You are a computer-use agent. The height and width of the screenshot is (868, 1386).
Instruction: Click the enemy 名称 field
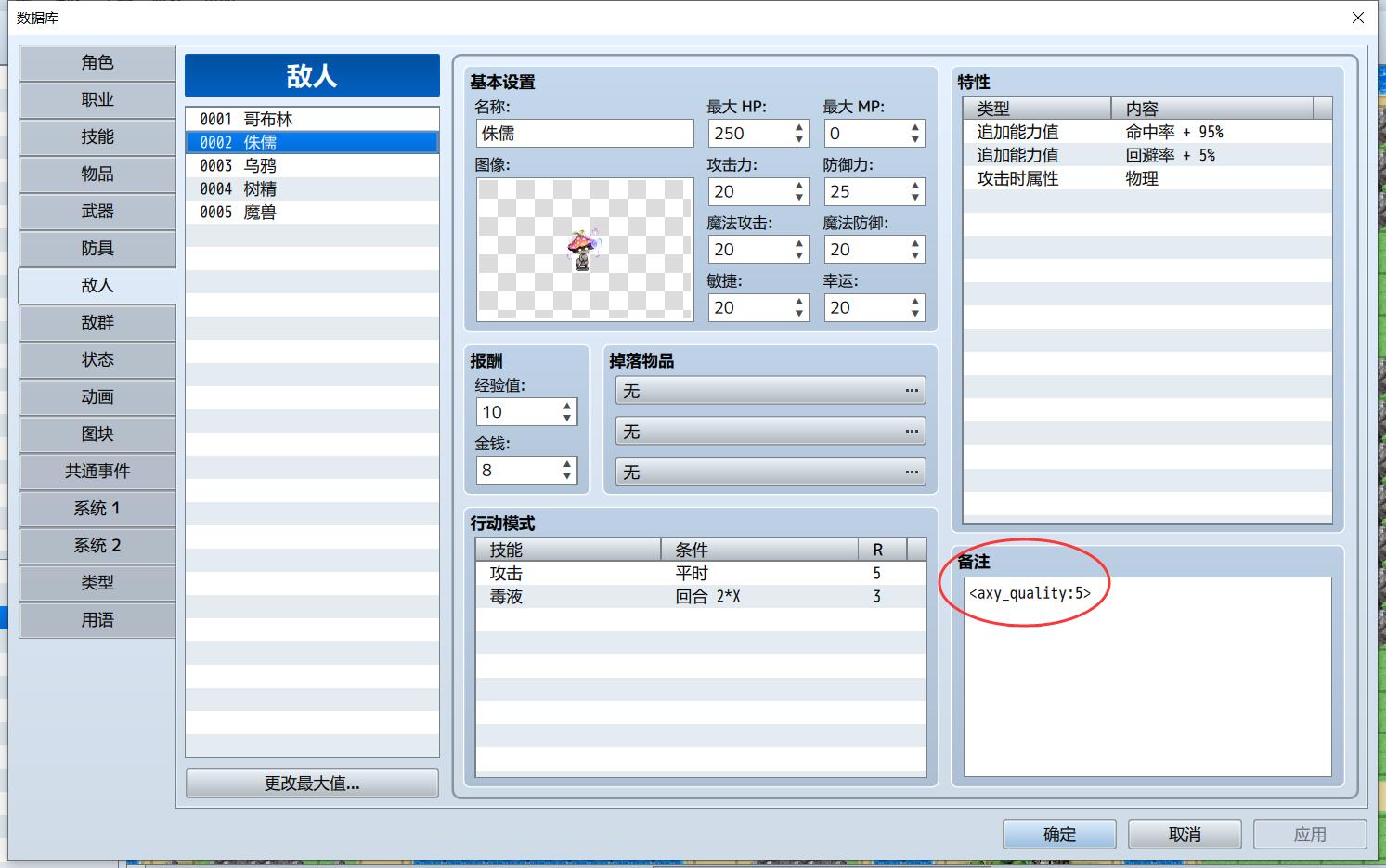tap(585, 134)
